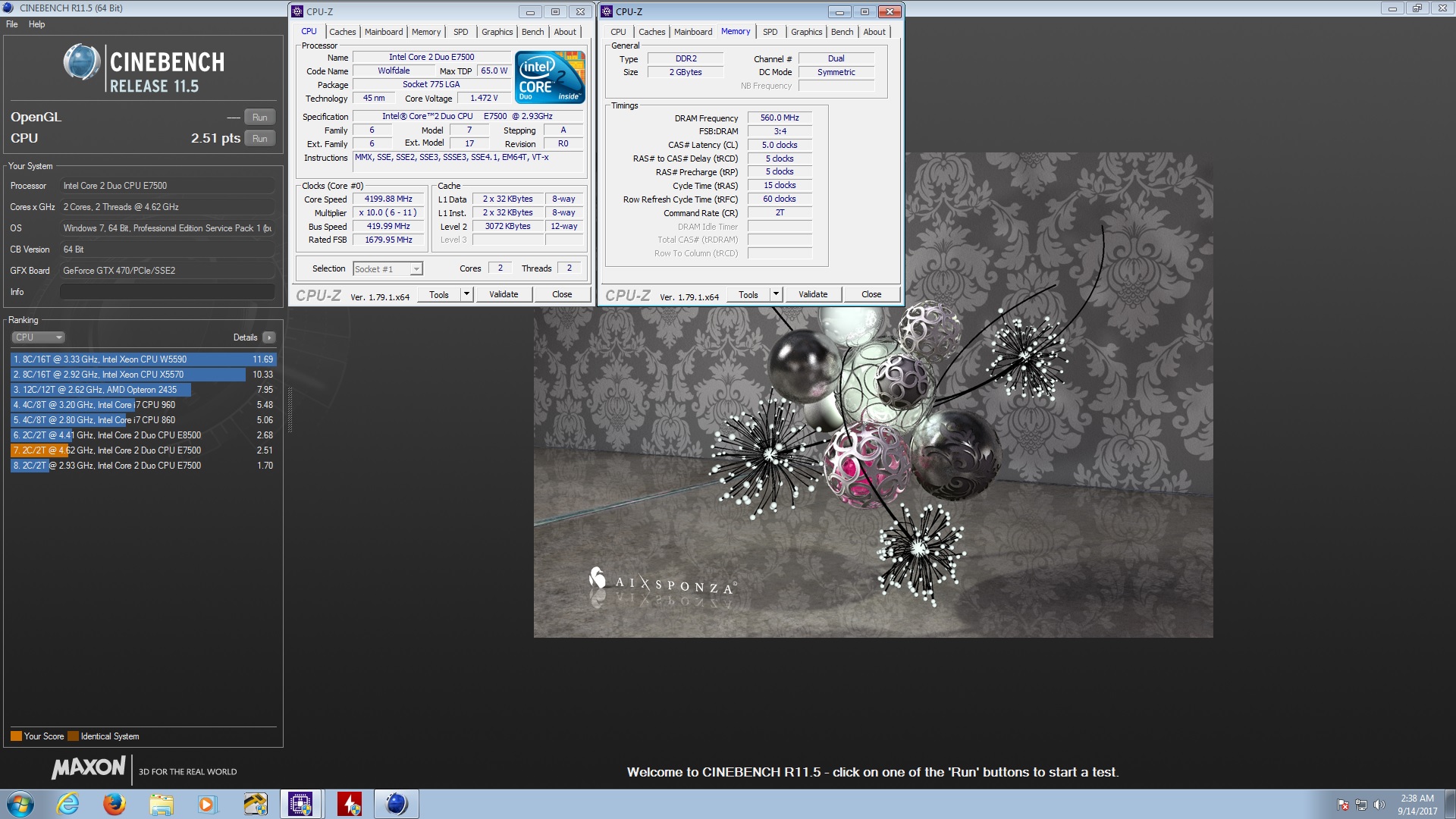Switch to CPU-Z via its purple taskbar icon
This screenshot has width=1456, height=819.
click(301, 804)
